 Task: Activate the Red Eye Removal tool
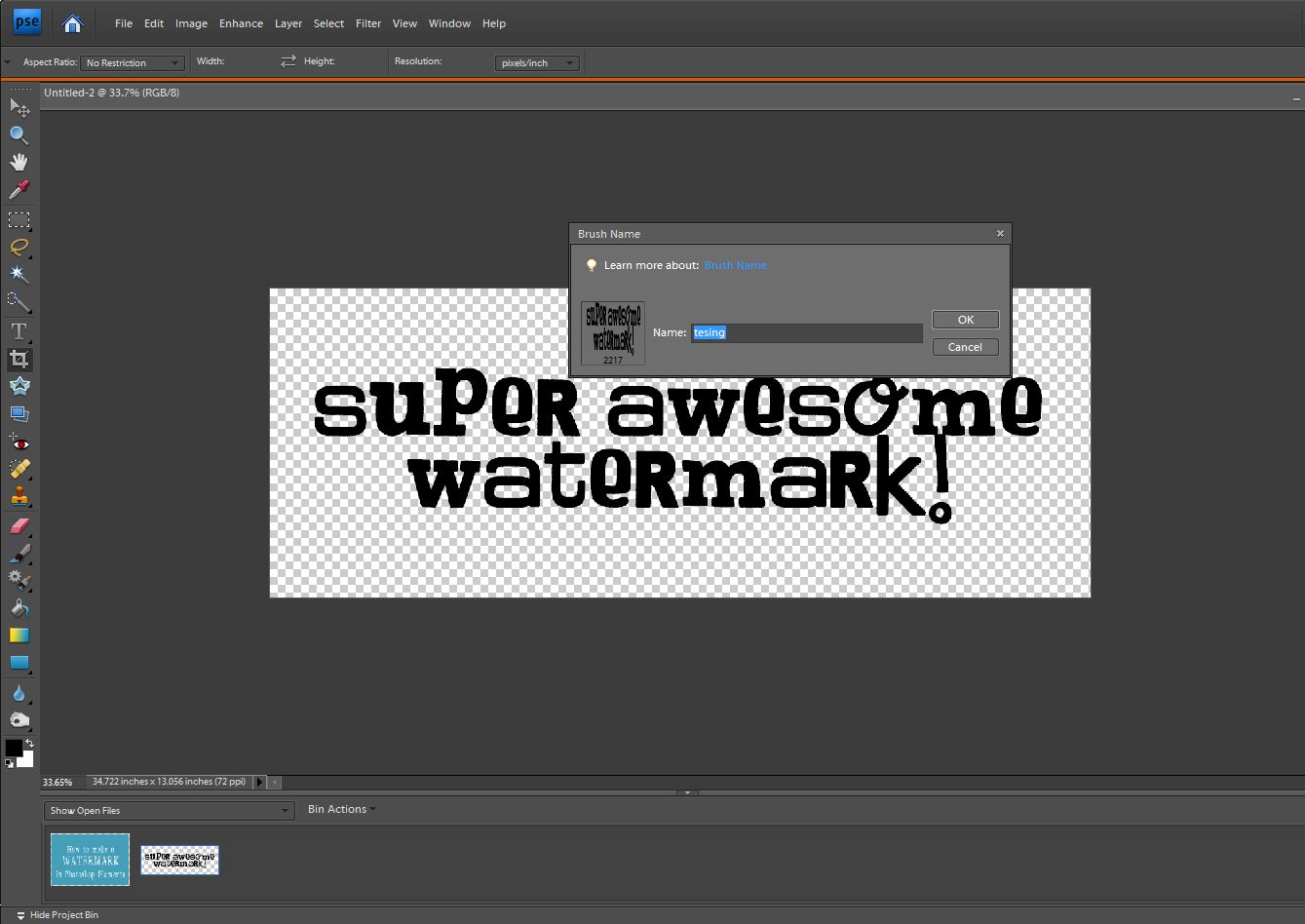tap(19, 442)
